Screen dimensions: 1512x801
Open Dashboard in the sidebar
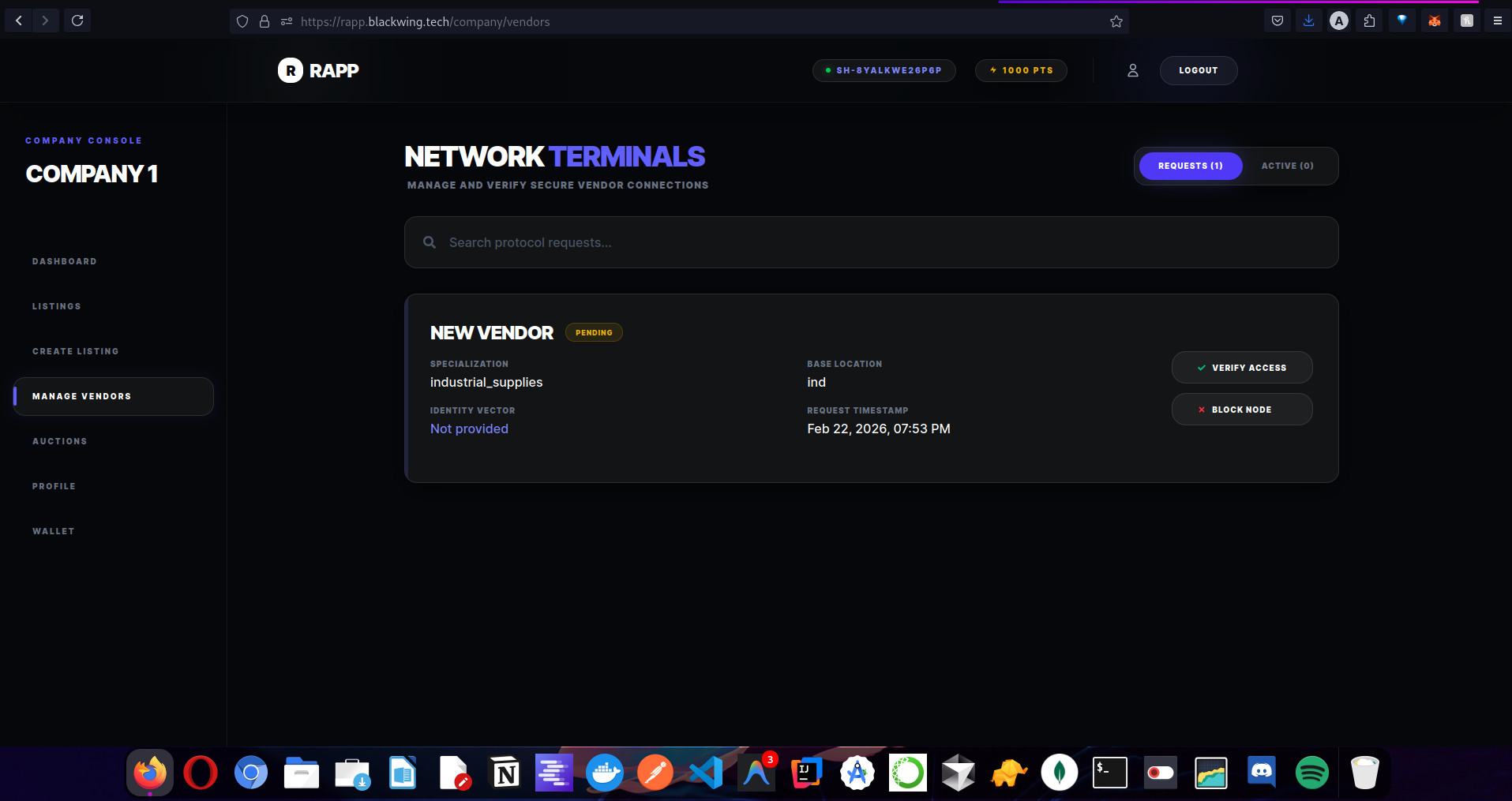pos(65,261)
